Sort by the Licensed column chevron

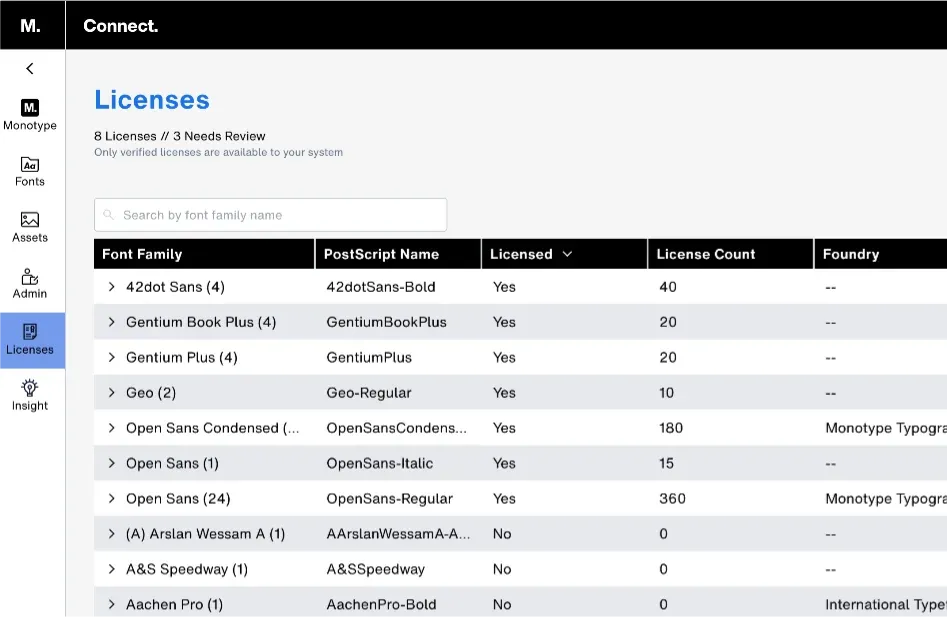click(567, 254)
